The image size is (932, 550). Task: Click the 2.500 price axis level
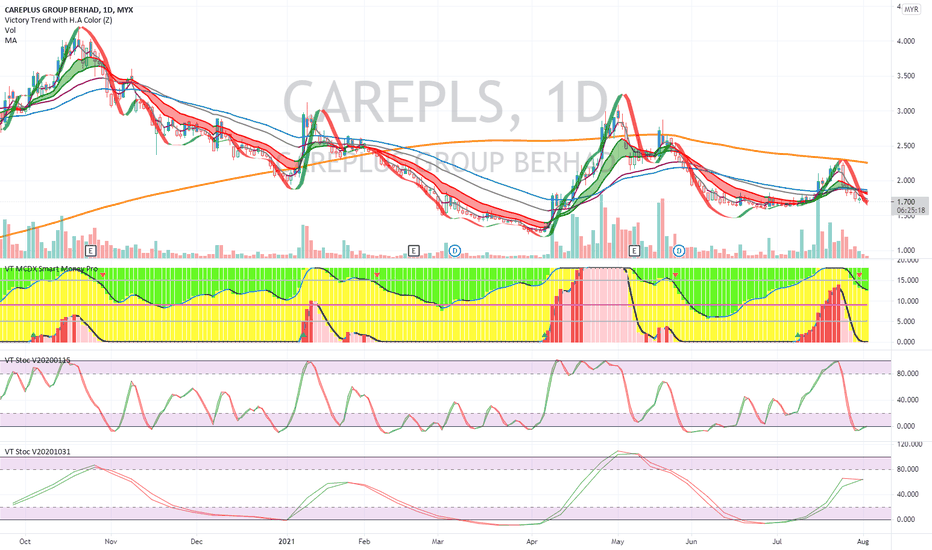pyautogui.click(x=906, y=146)
